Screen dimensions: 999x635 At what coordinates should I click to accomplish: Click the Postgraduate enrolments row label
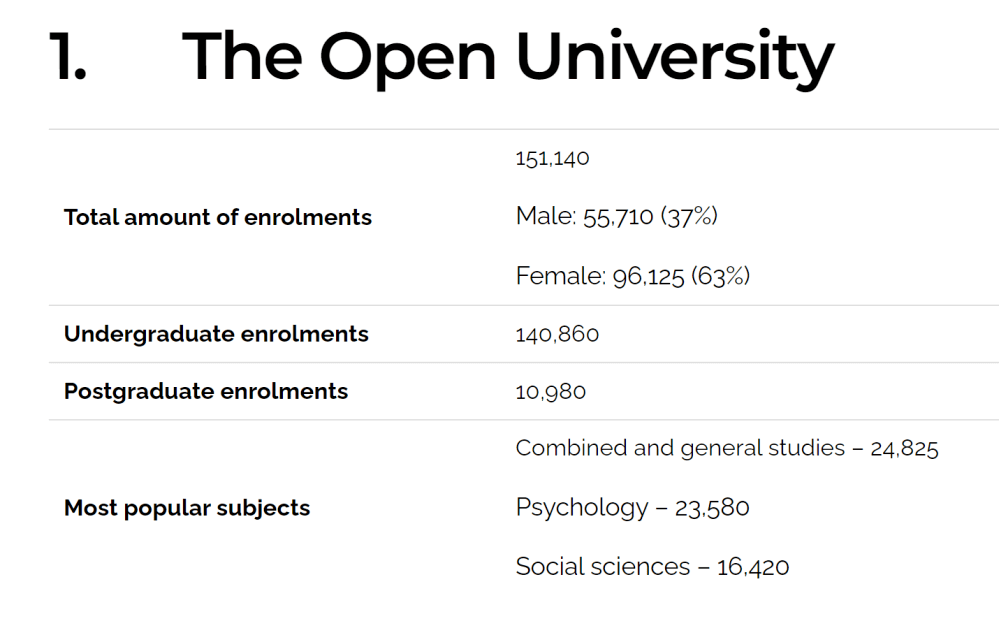(206, 391)
